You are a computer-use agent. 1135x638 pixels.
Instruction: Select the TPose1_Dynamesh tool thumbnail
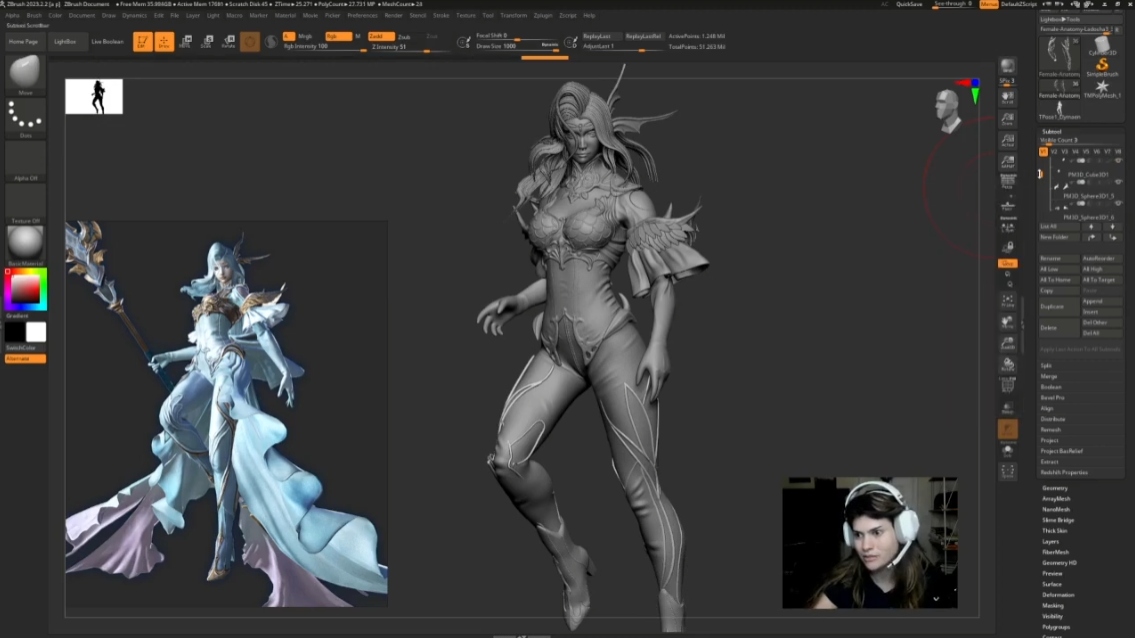click(1059, 110)
